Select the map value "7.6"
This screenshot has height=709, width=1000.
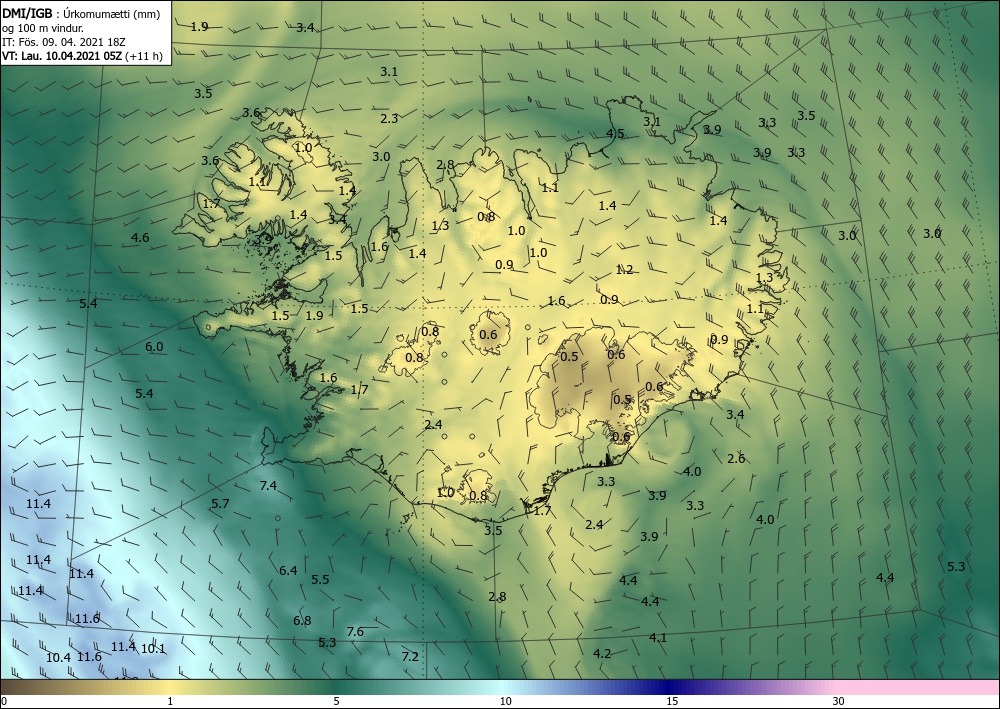[355, 632]
